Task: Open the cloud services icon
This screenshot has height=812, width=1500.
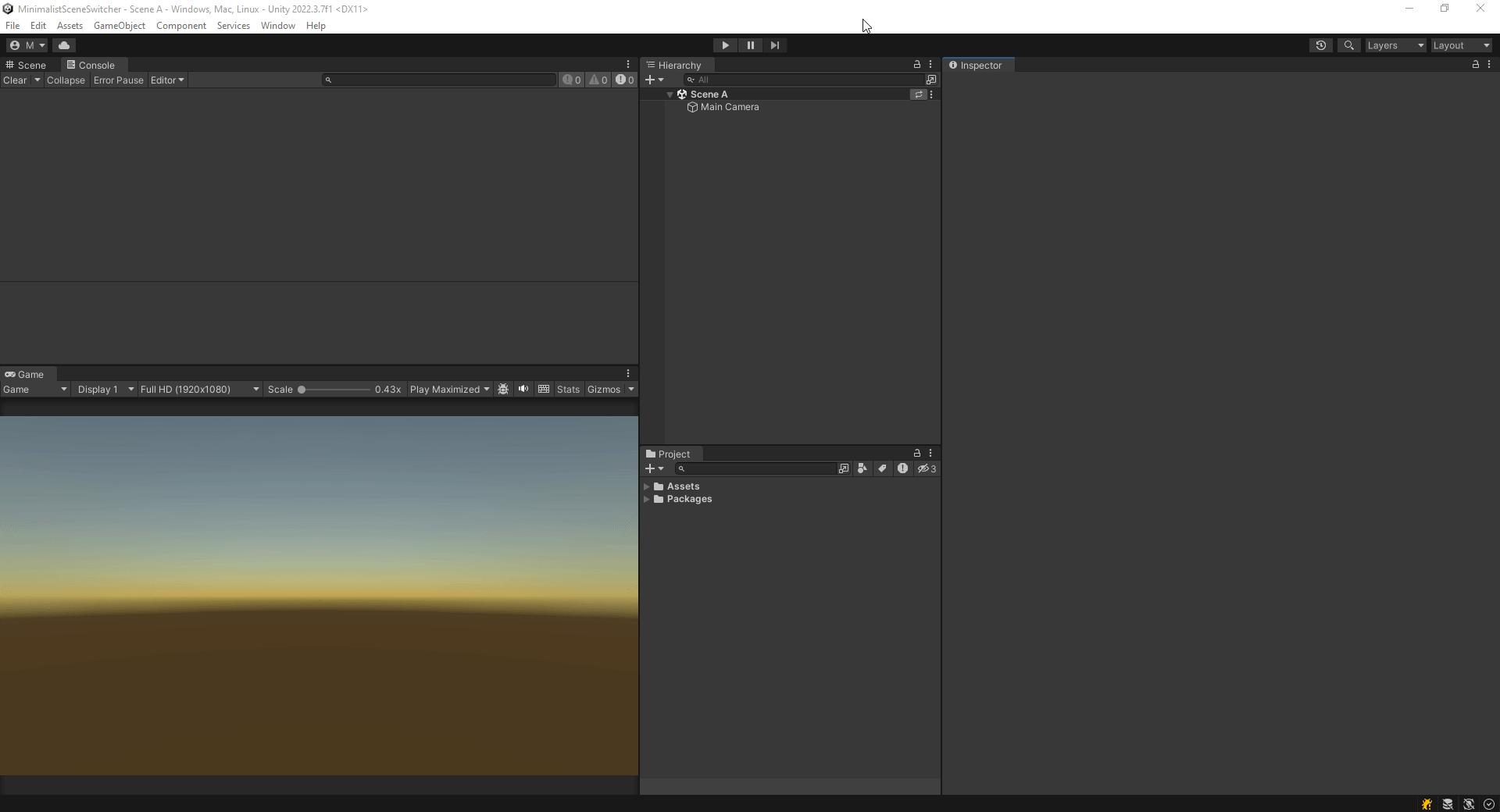Action: (64, 45)
